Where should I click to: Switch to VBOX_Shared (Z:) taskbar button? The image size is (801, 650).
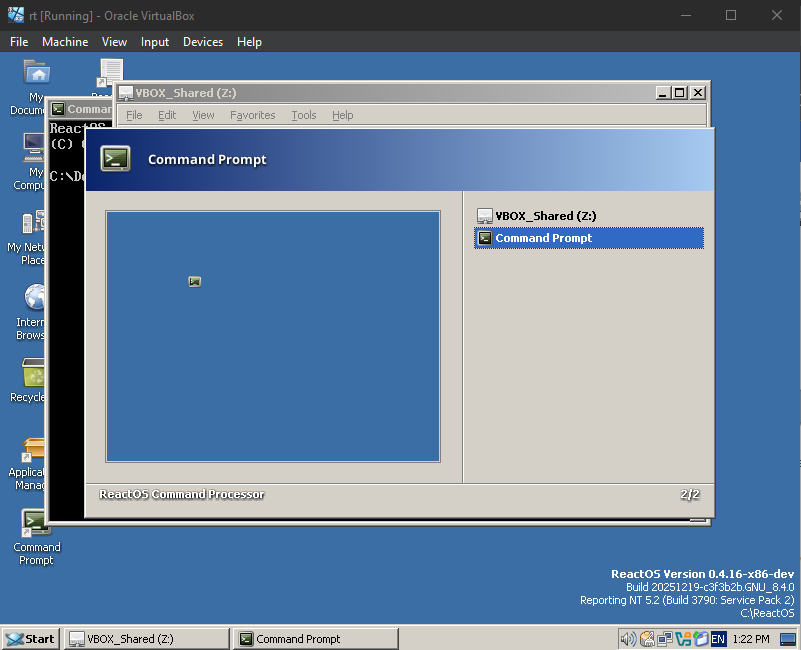coord(146,639)
